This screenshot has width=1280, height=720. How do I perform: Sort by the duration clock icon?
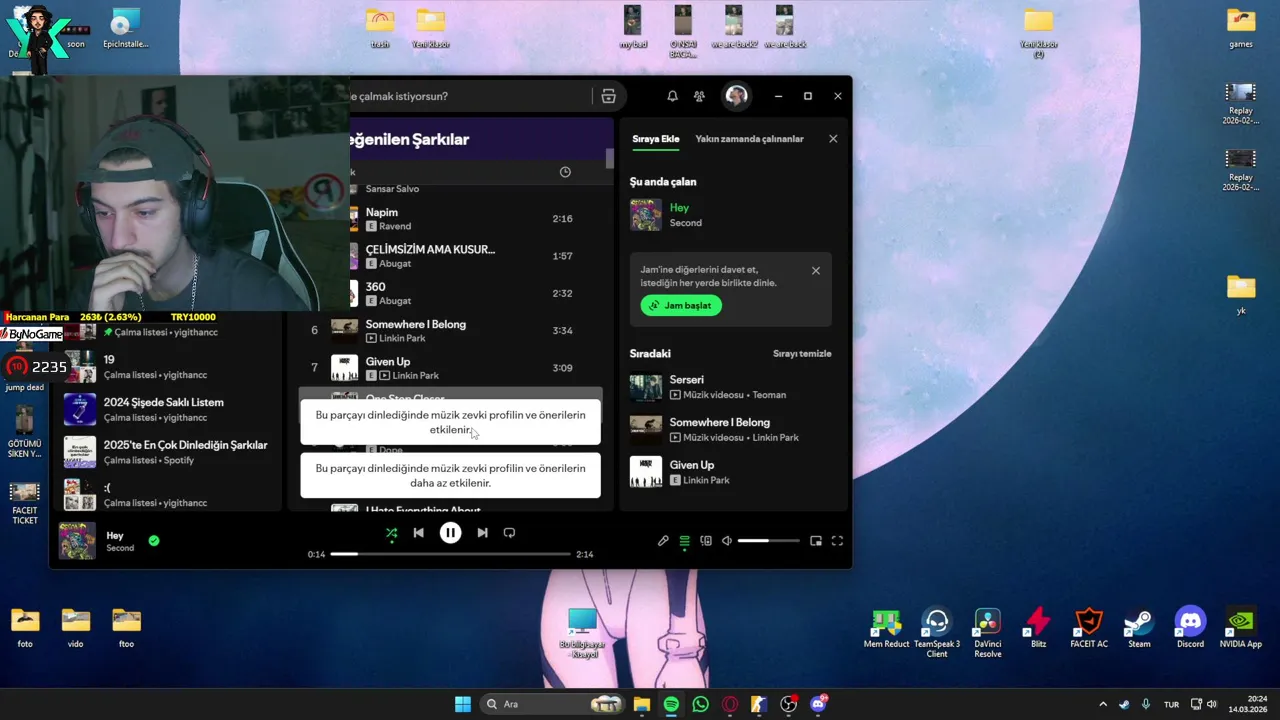[565, 172]
